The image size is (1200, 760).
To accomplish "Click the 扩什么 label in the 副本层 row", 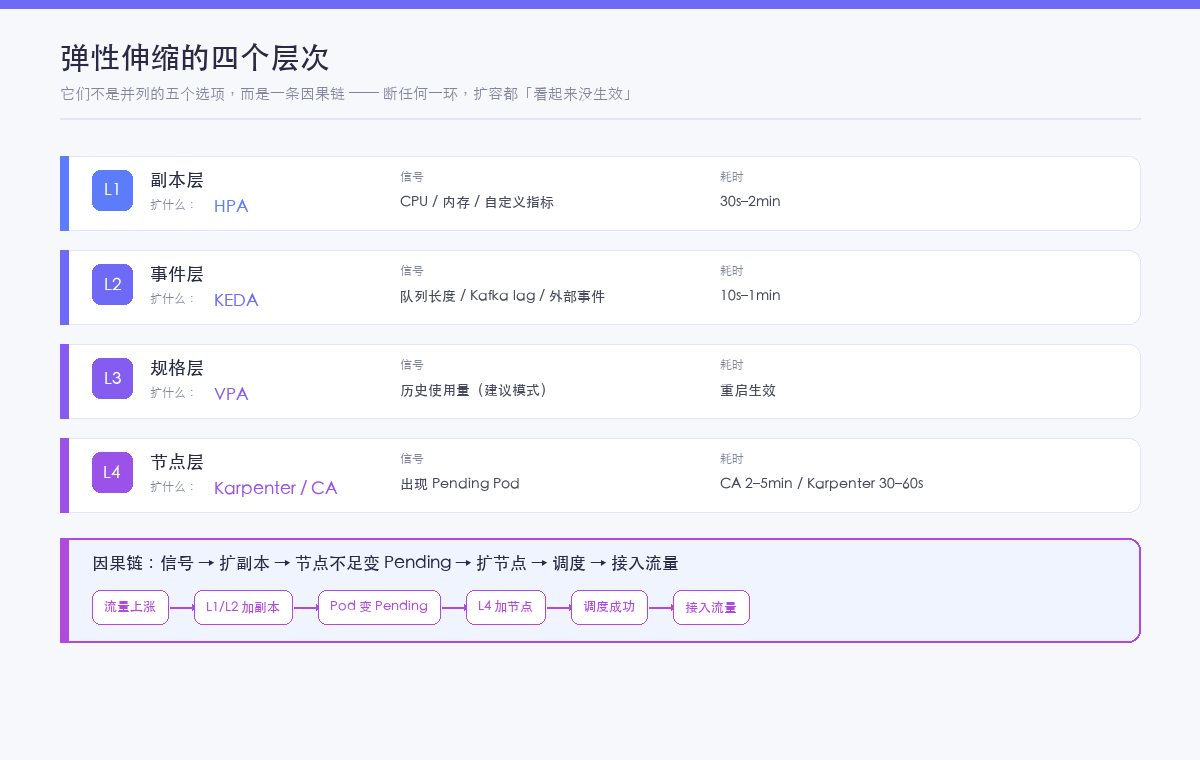I will point(173,205).
